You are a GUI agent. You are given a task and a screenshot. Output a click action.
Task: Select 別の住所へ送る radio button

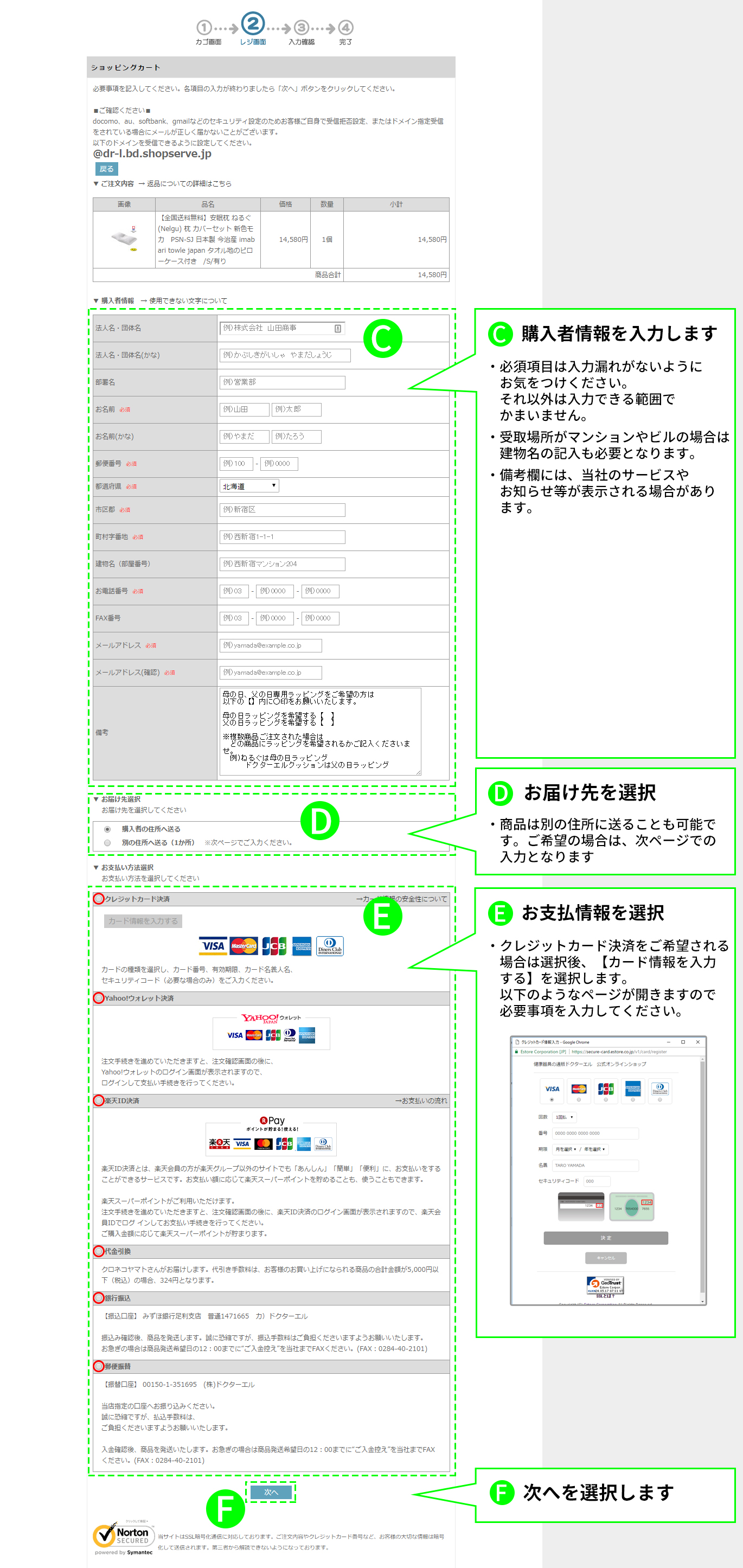tap(107, 842)
